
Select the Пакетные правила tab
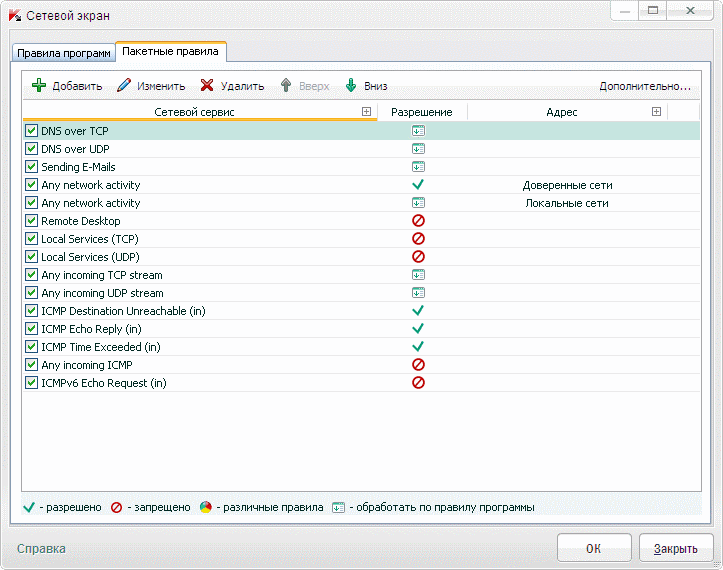(x=172, y=51)
